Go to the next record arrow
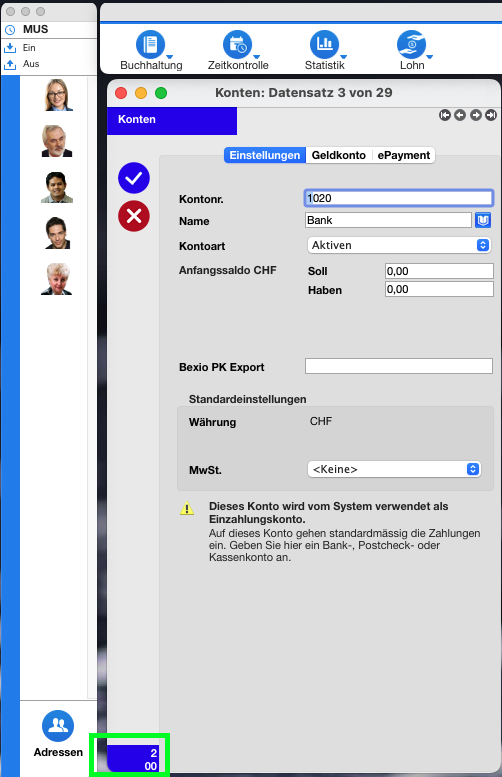502x777 pixels. click(476, 115)
